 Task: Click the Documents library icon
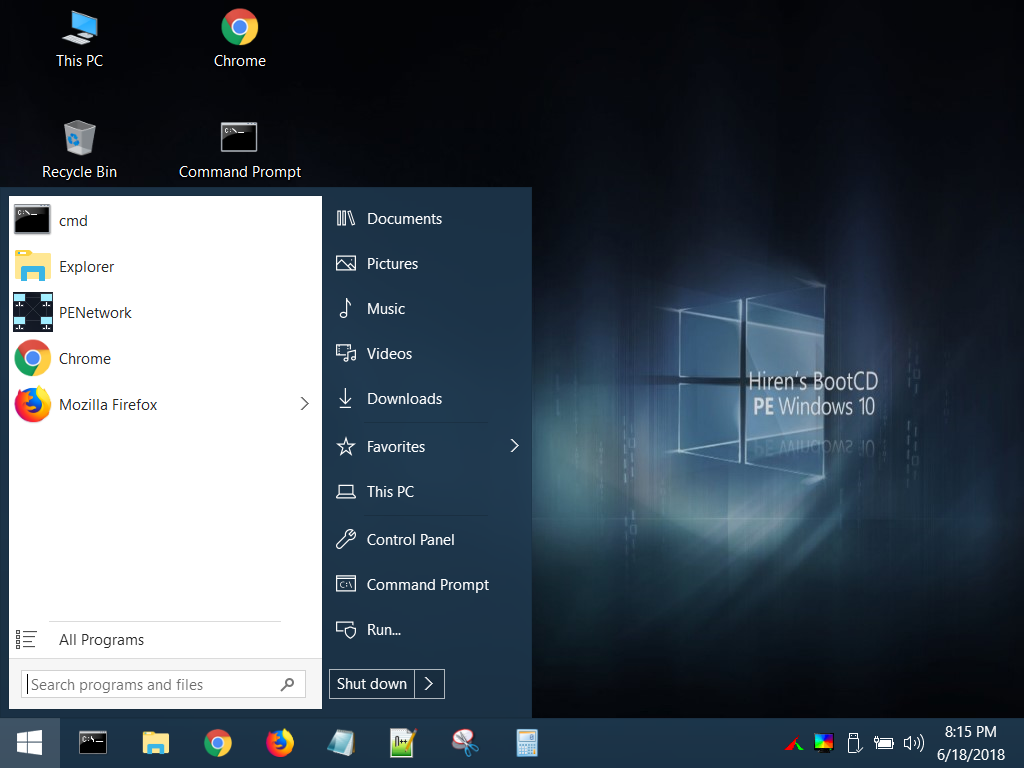(x=345, y=218)
